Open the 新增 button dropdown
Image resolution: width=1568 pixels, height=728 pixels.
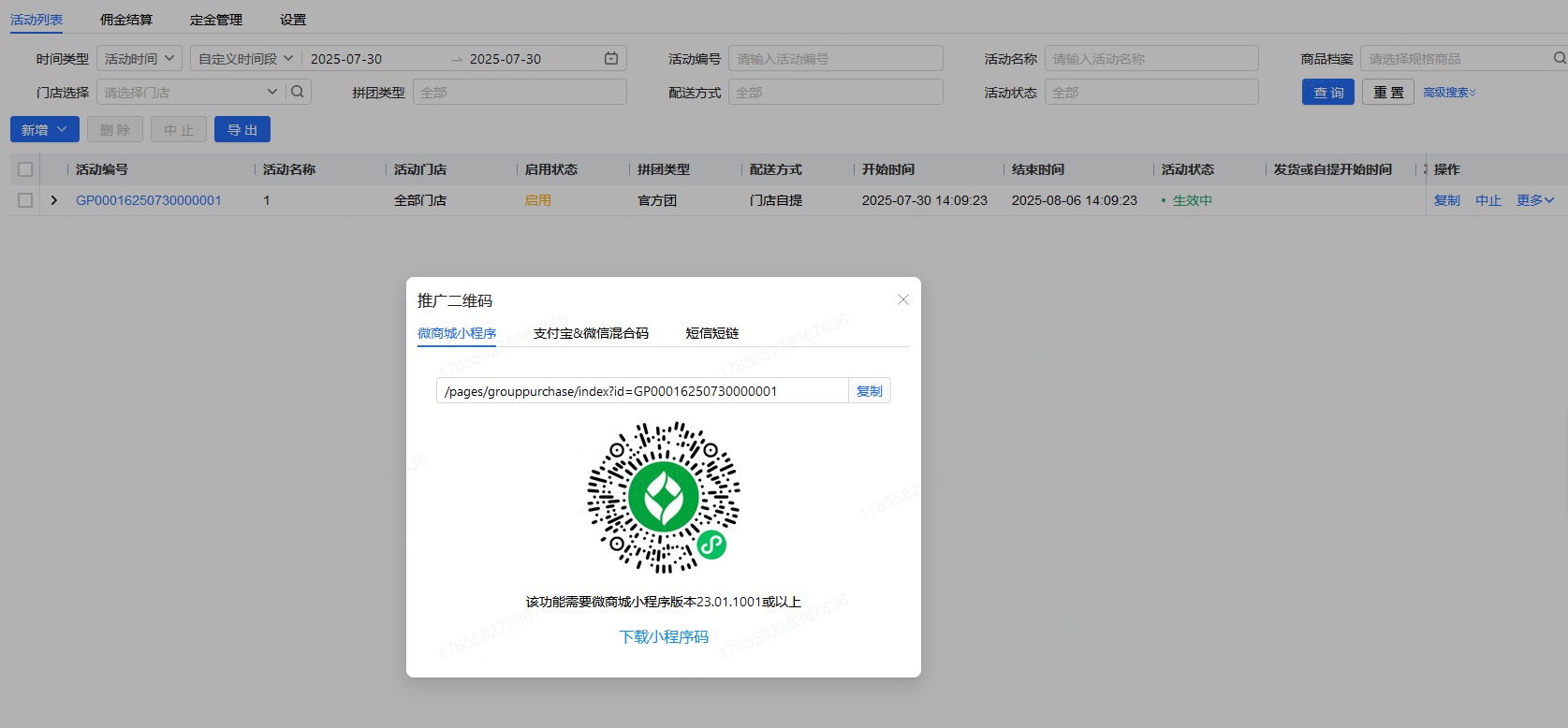45,129
